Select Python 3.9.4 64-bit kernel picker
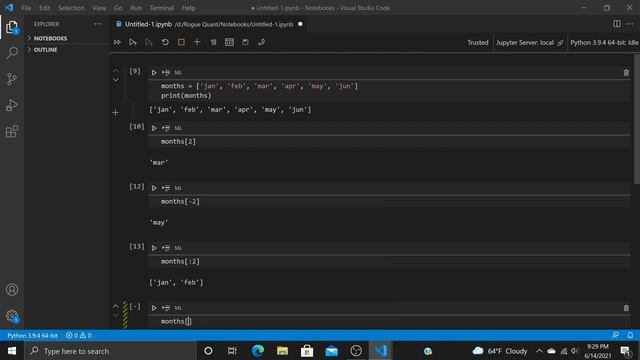This screenshot has height=360, width=640. [604, 42]
